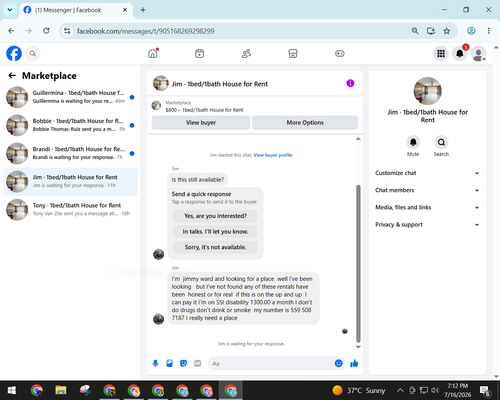Open Brandi conversation

click(x=70, y=153)
